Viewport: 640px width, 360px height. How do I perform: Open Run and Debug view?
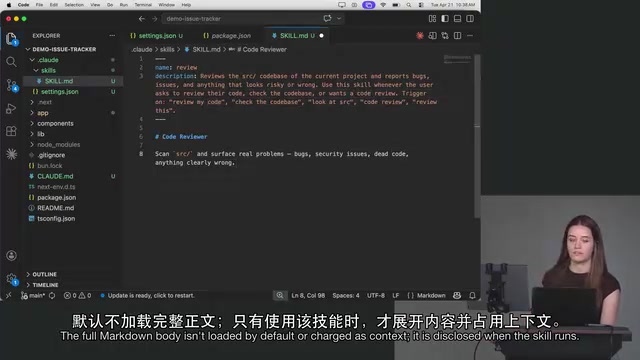[11, 109]
